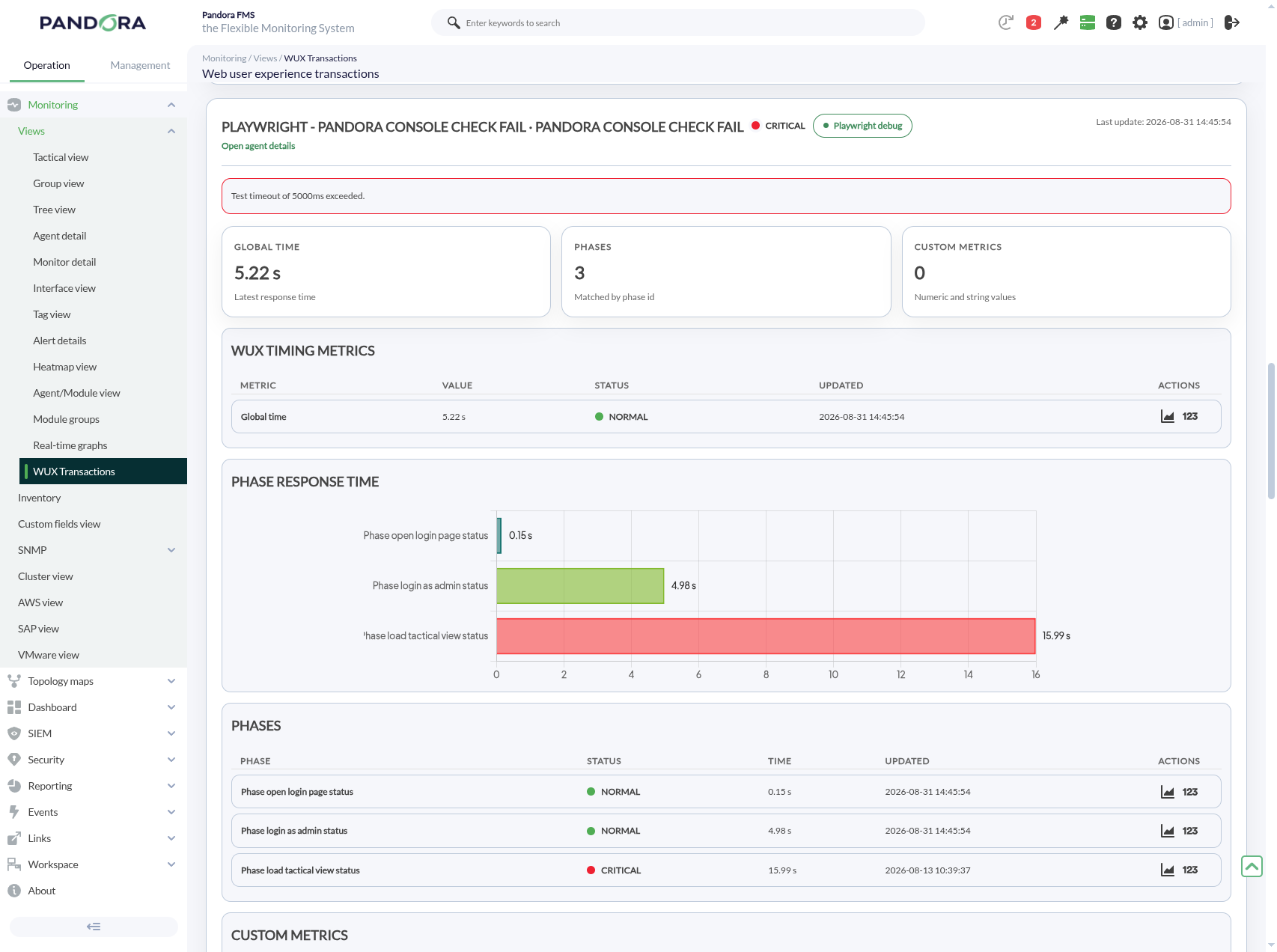Open data 123 icon for Phase login as admin
The image size is (1277, 952).
pos(1190,831)
